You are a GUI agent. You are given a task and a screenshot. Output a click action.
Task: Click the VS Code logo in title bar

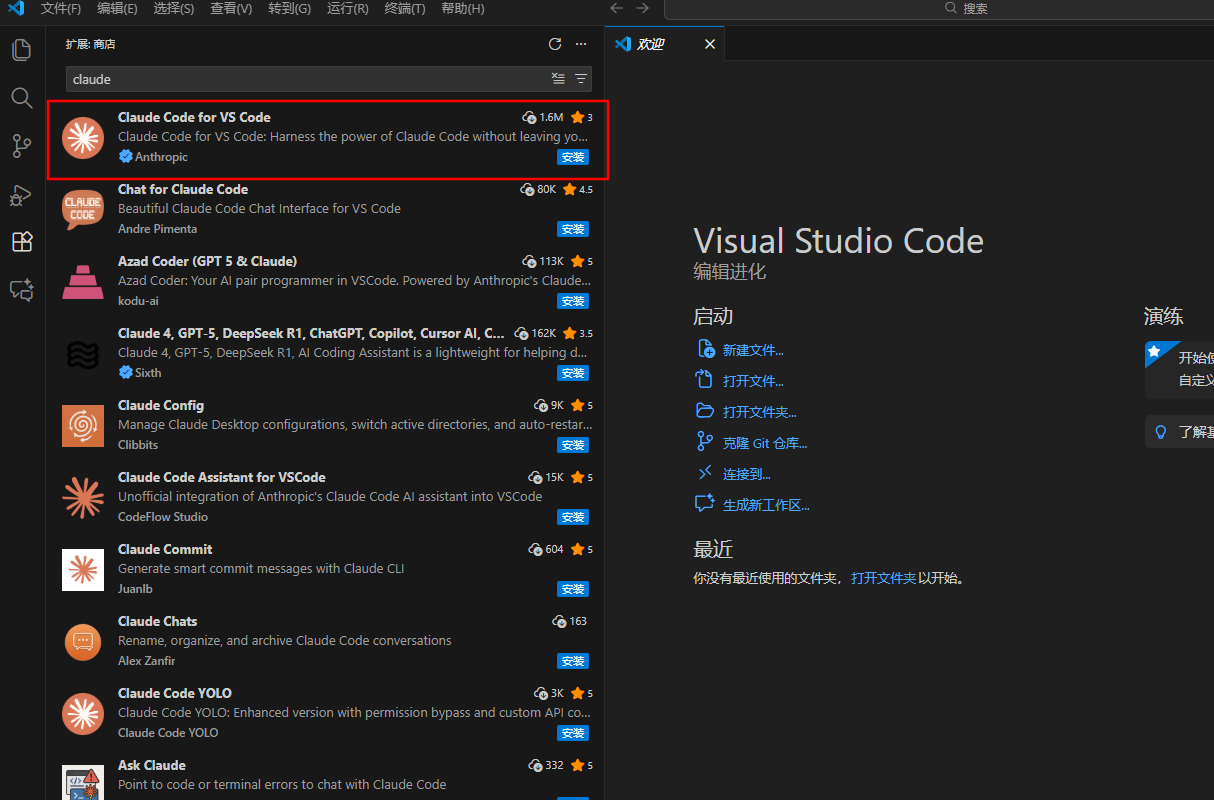pos(16,8)
